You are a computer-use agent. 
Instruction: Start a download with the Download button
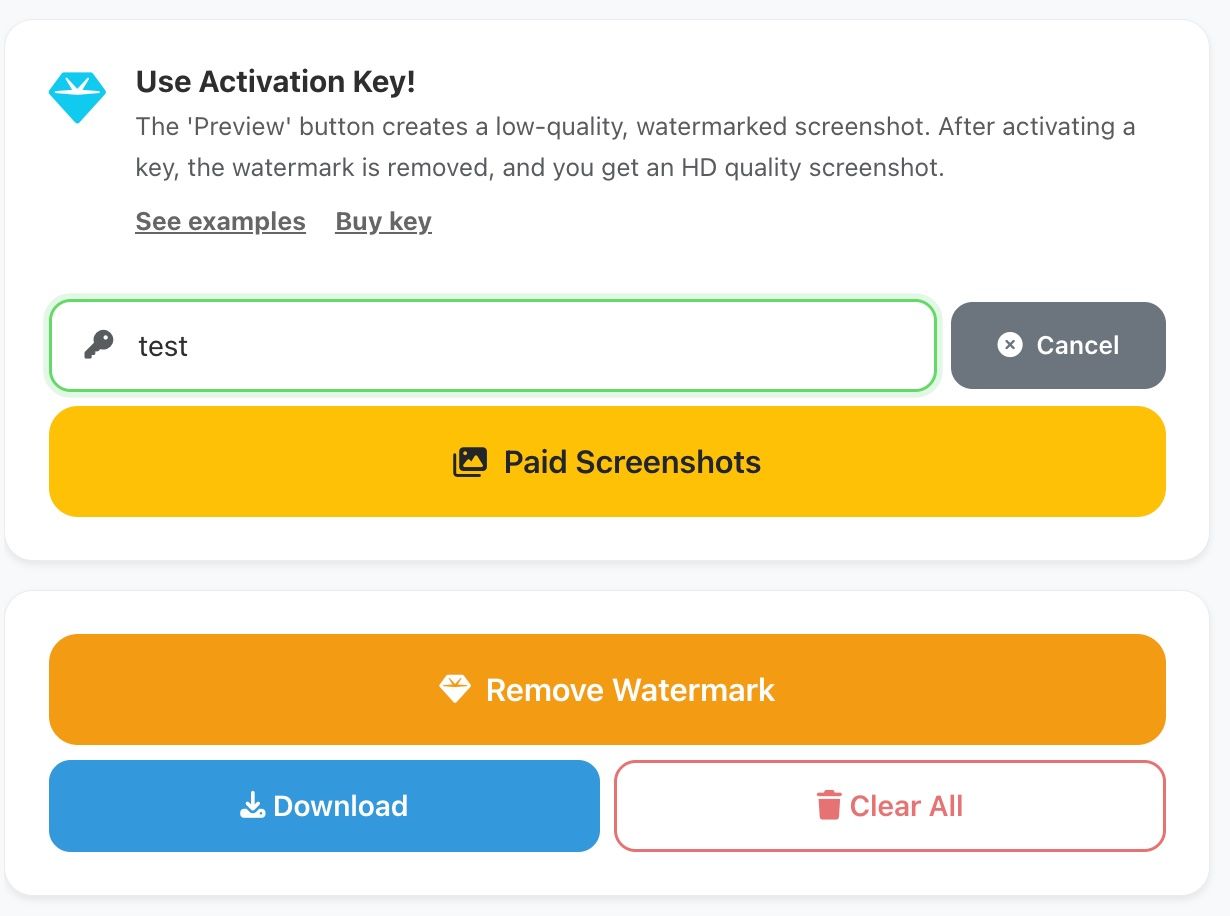pos(324,805)
